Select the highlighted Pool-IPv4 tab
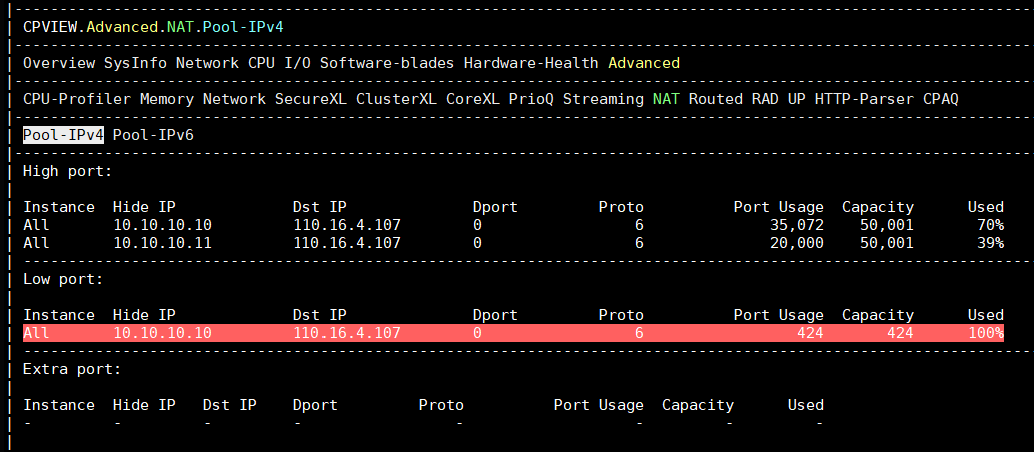This screenshot has height=452, width=1034. coord(63,135)
